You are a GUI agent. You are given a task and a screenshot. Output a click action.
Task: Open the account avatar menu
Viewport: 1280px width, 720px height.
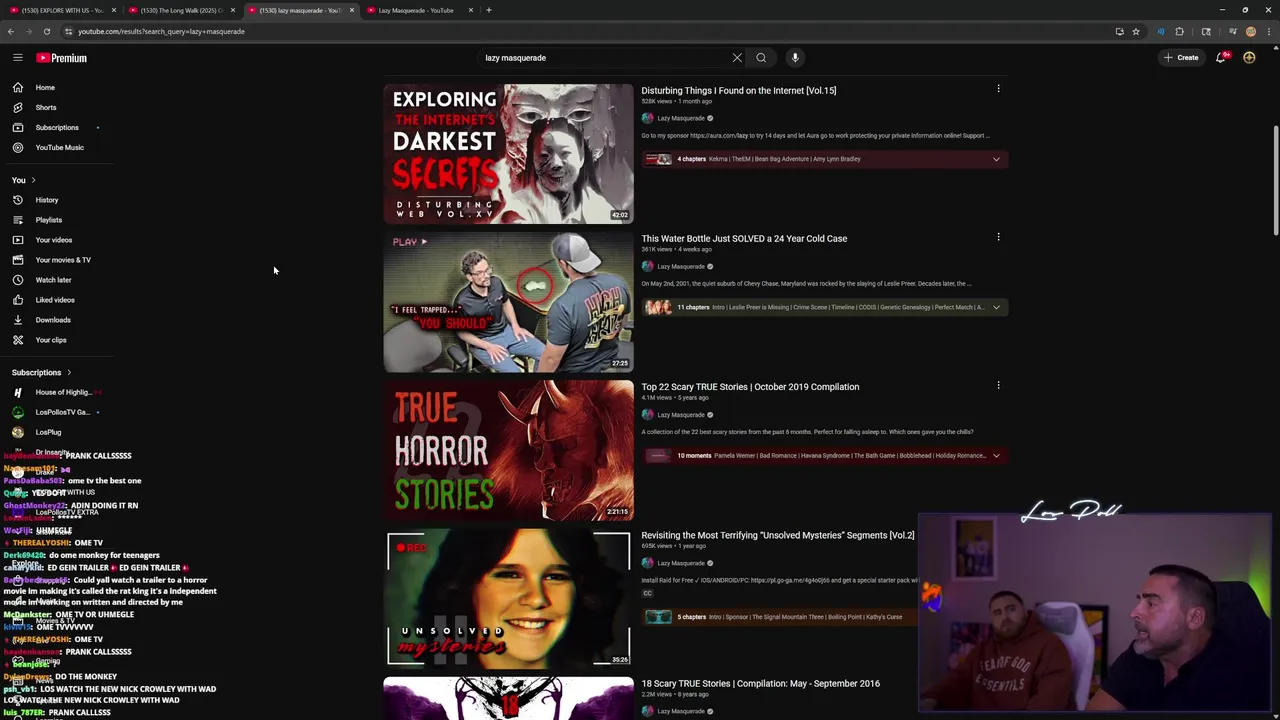(1249, 58)
